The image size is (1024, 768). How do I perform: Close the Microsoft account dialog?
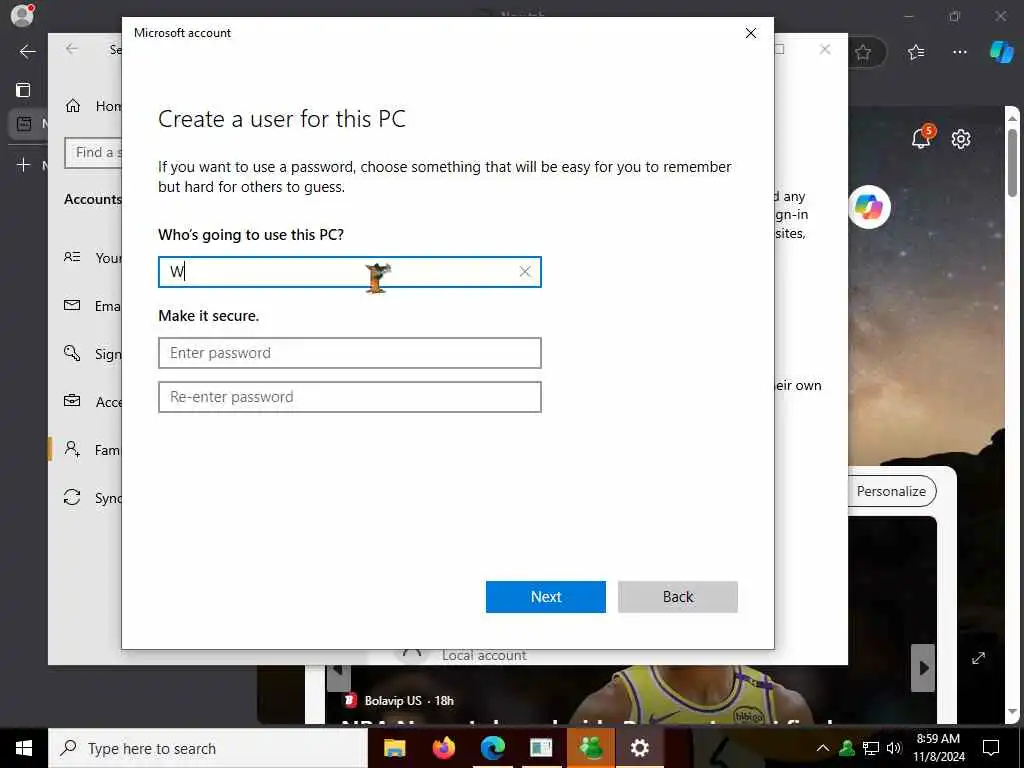click(751, 33)
